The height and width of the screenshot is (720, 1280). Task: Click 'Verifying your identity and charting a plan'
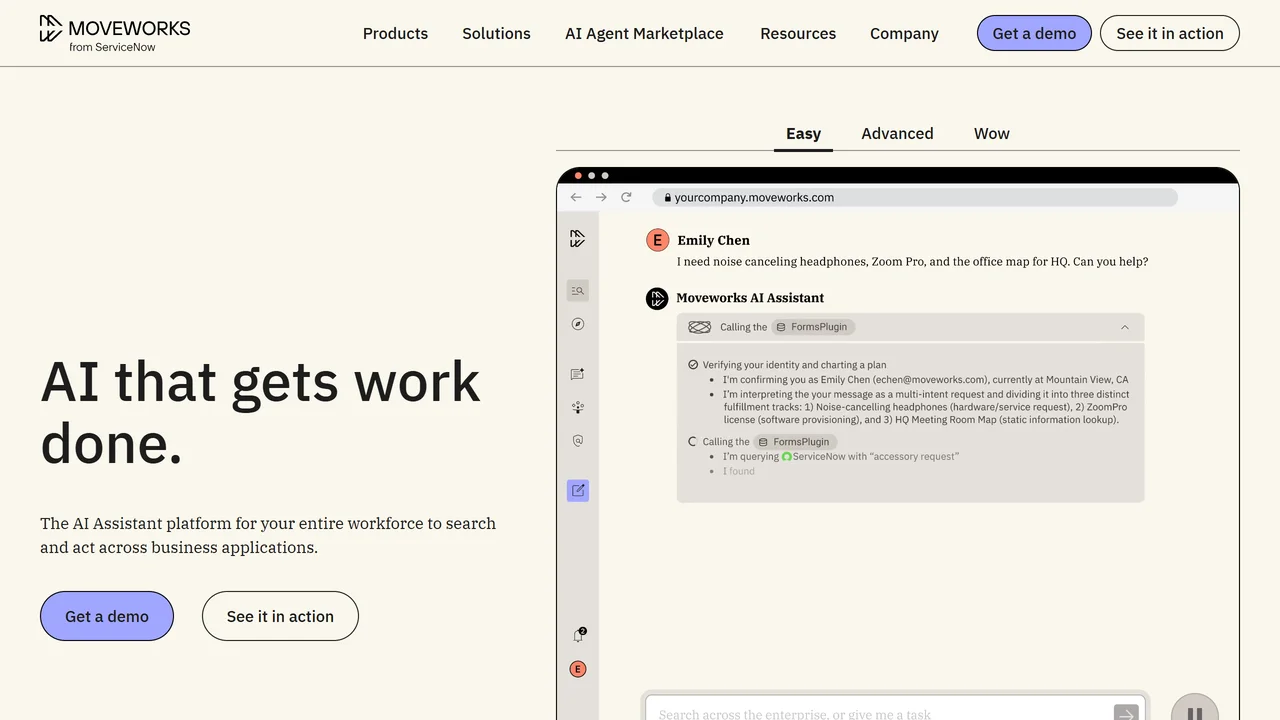point(794,365)
